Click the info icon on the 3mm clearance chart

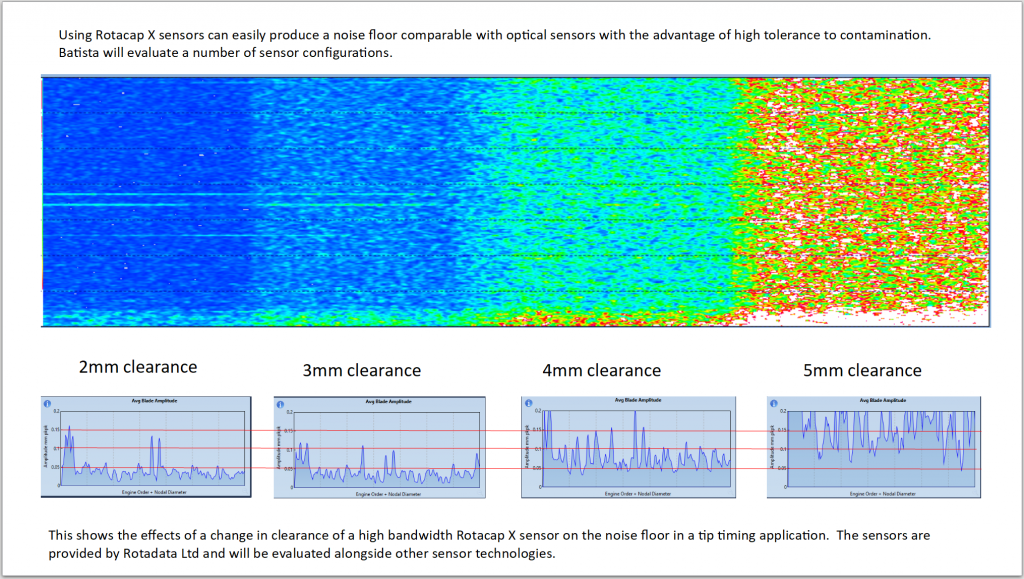(x=281, y=405)
